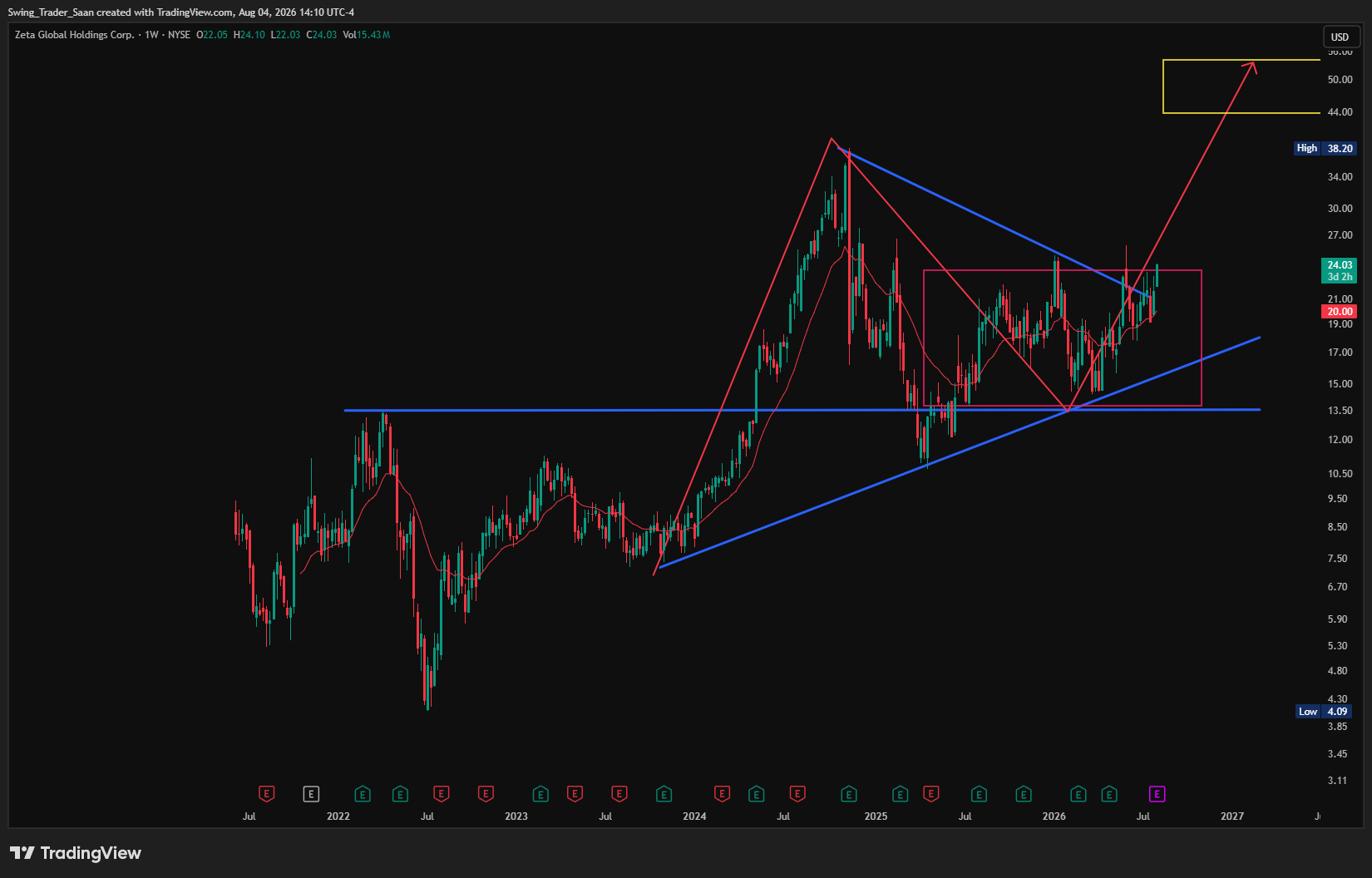Click the NYSE exchange label
1372x878 pixels.
(179, 35)
